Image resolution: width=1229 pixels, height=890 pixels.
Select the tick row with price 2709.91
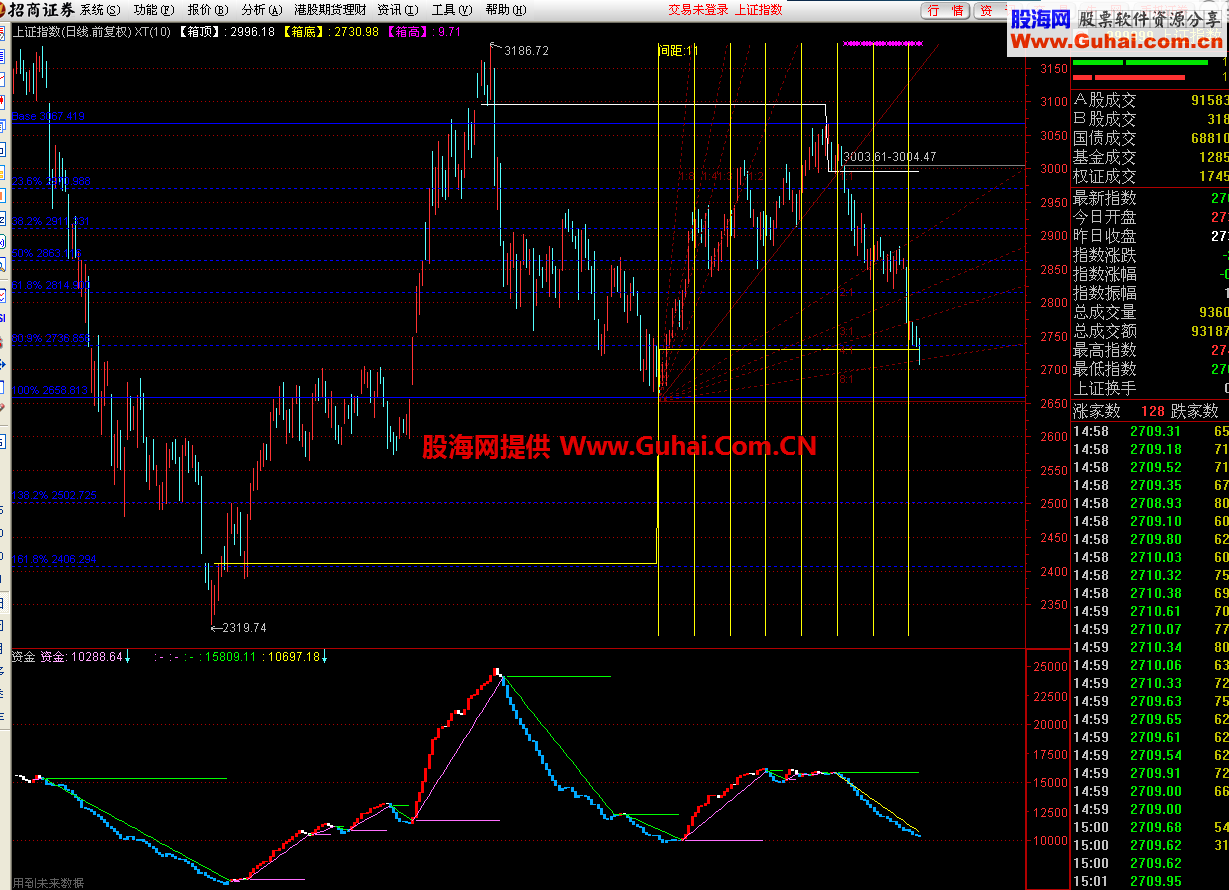[1150, 773]
